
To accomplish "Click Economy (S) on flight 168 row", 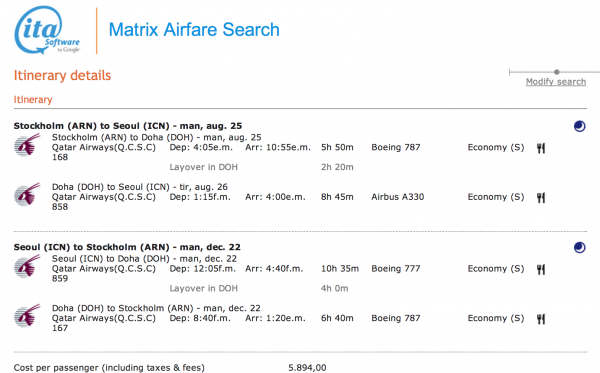I will point(496,147).
